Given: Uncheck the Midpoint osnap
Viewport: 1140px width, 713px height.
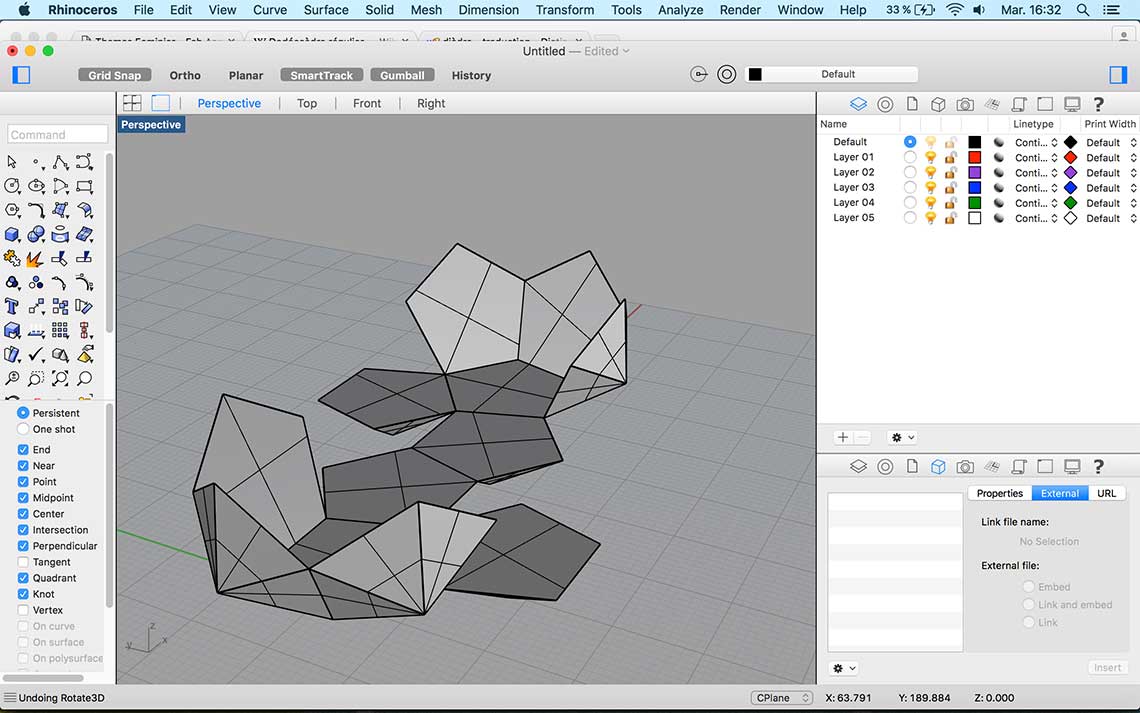Looking at the screenshot, I should (23, 498).
